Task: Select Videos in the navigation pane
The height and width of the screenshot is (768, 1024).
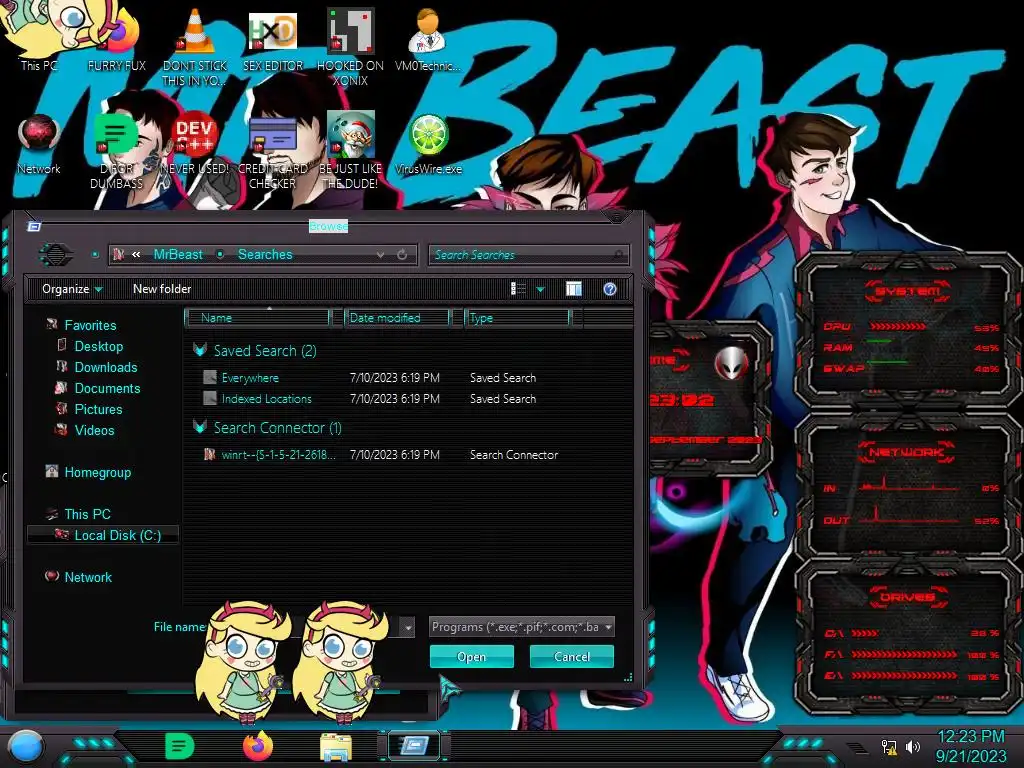Action: click(94, 430)
